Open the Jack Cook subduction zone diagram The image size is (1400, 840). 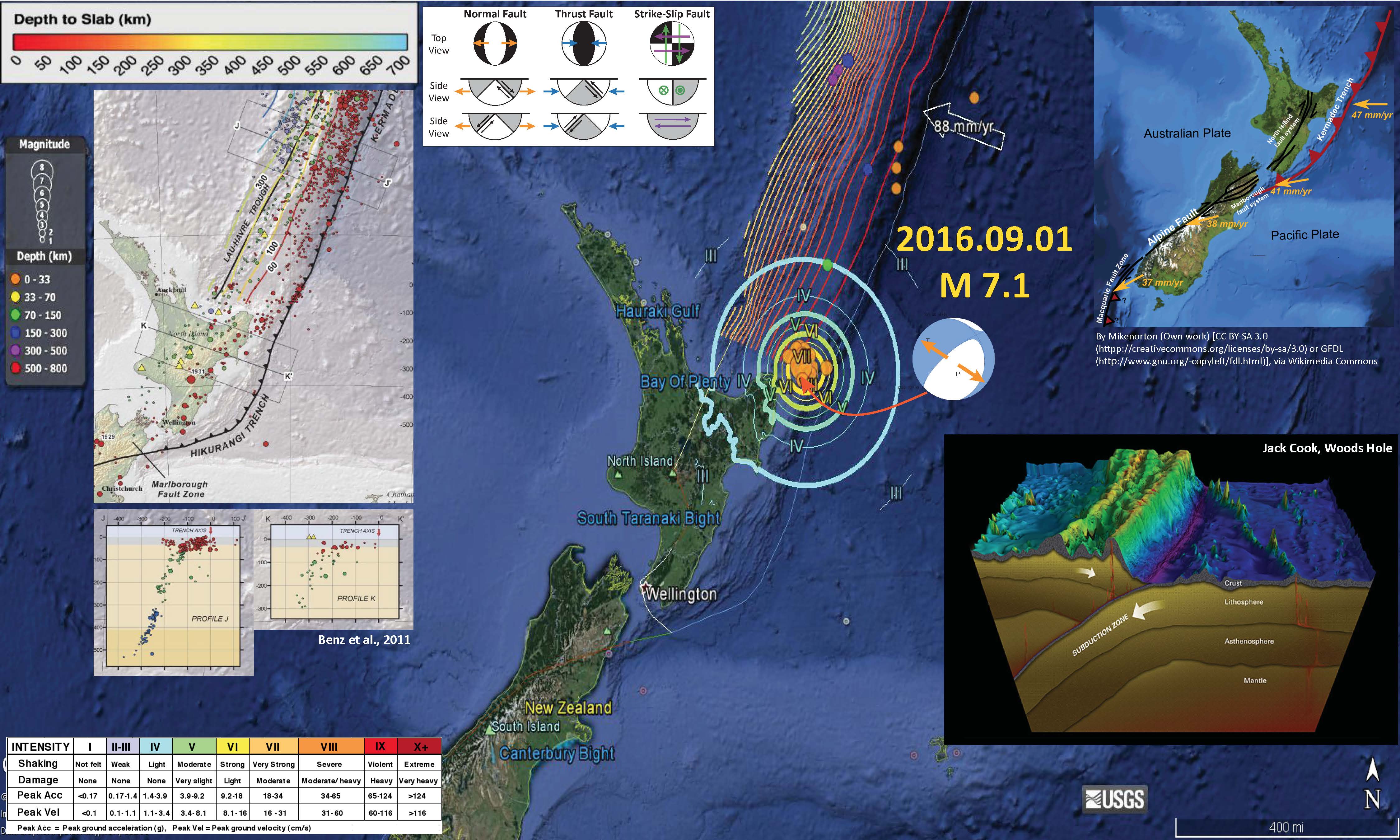coord(1170,589)
